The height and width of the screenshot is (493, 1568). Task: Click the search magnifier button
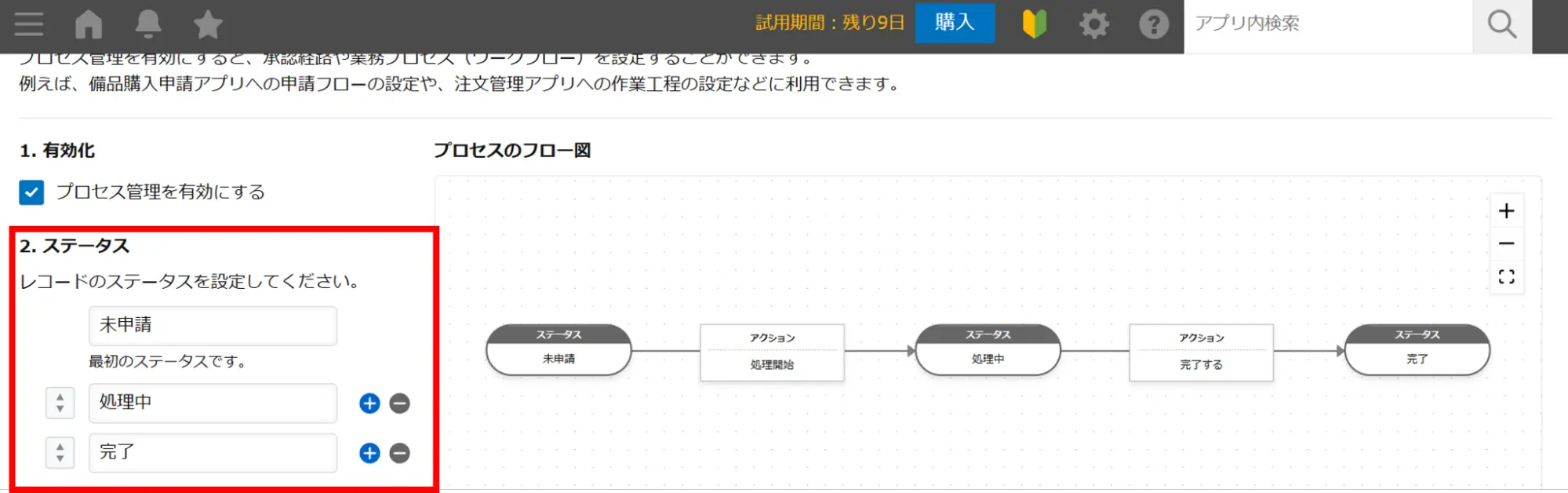[1501, 24]
